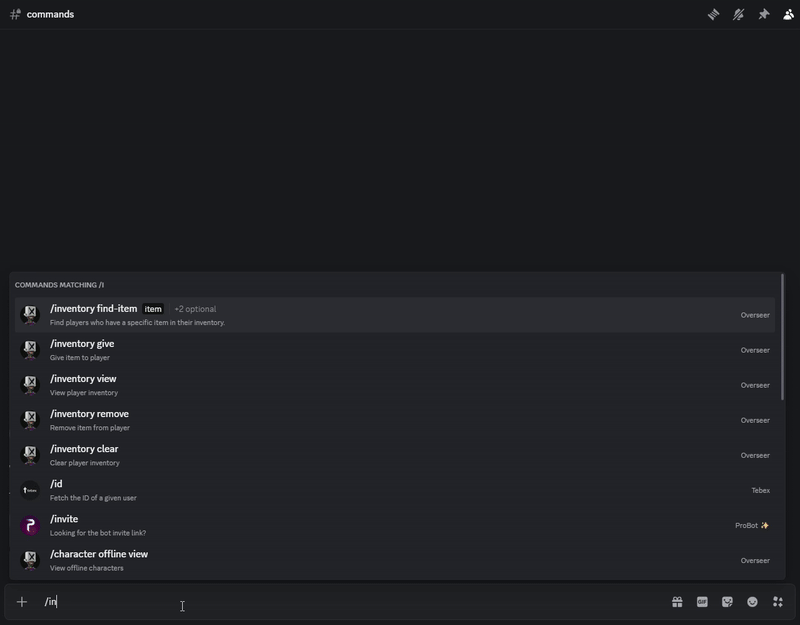
Task: Open the Threads panel
Action: 714,15
